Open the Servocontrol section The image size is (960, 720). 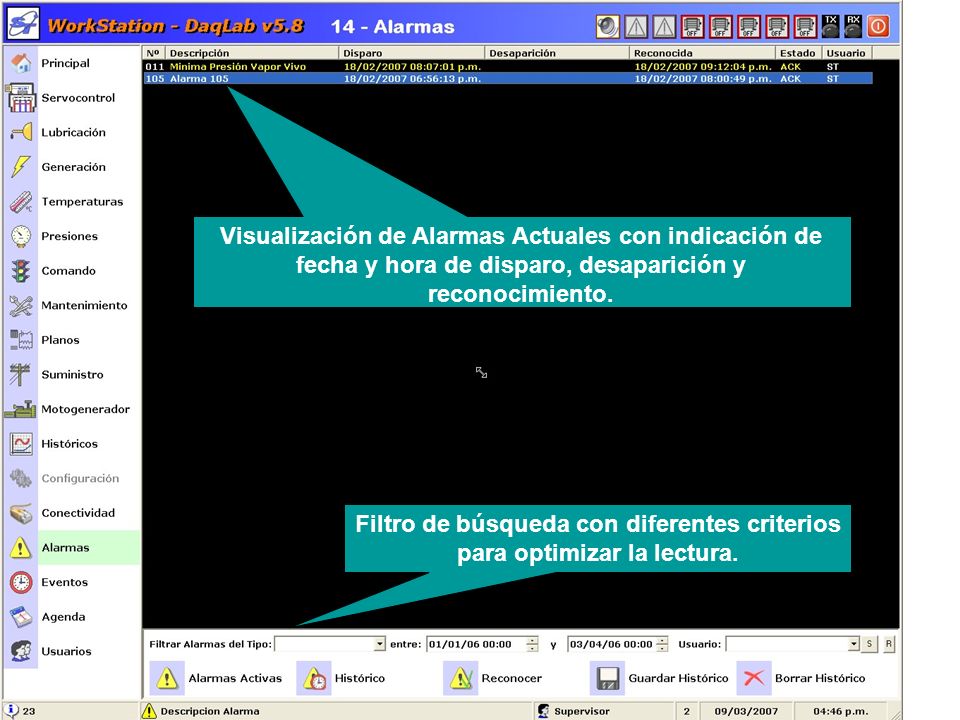click(x=72, y=98)
